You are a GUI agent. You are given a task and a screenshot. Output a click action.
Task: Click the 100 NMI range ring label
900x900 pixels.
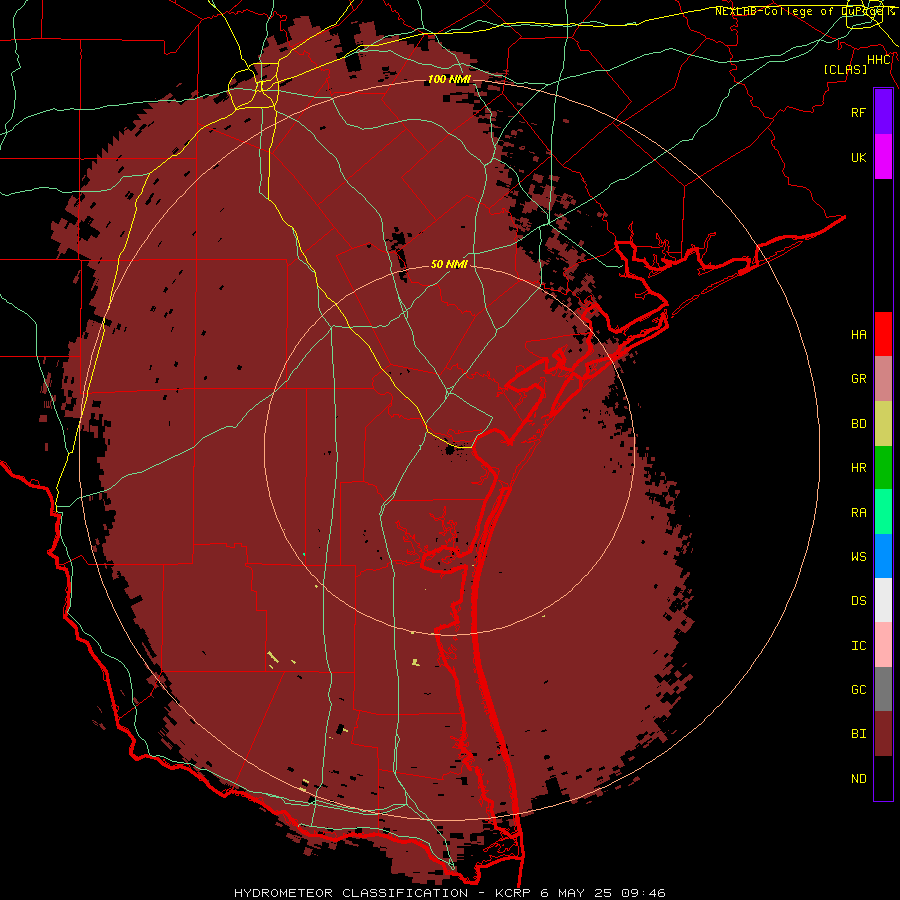pyautogui.click(x=449, y=79)
